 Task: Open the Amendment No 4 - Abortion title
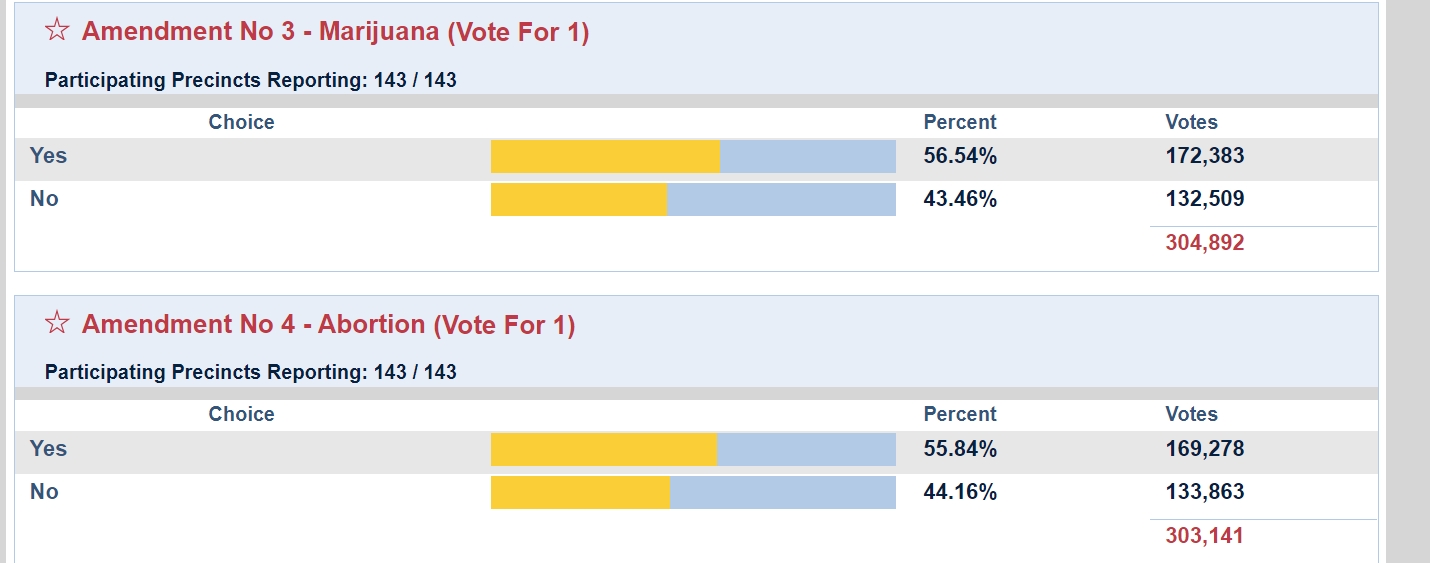[x=328, y=325]
